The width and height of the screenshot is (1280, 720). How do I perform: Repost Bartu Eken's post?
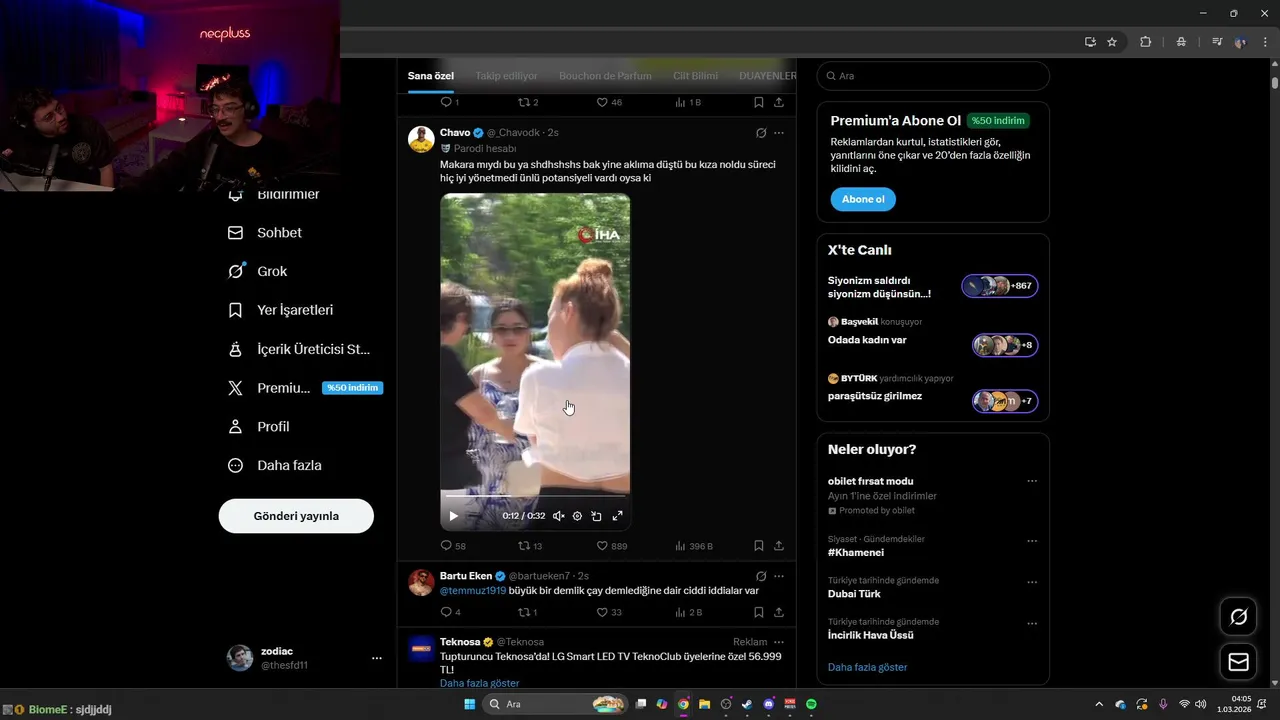pos(528,612)
